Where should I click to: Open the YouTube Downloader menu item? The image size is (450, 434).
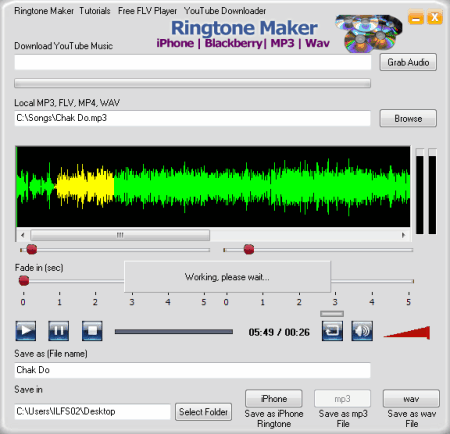pos(225,11)
